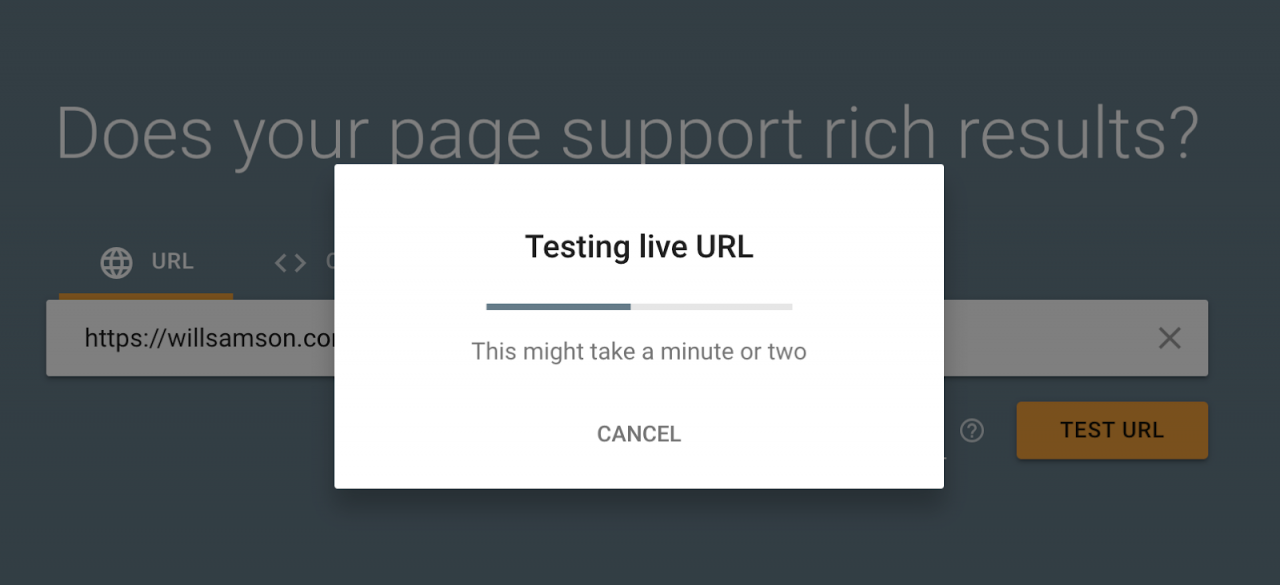This screenshot has height=585, width=1280.
Task: Clear the URL field with the X icon
Action: click(x=1169, y=338)
